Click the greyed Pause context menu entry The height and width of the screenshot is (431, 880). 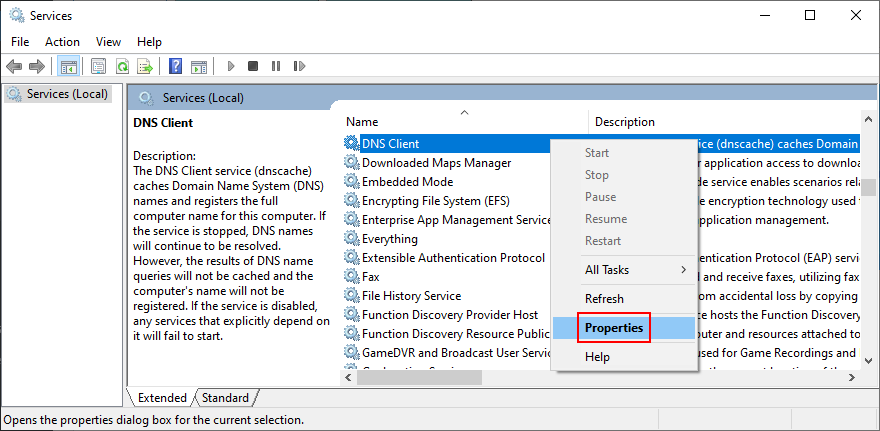624,197
